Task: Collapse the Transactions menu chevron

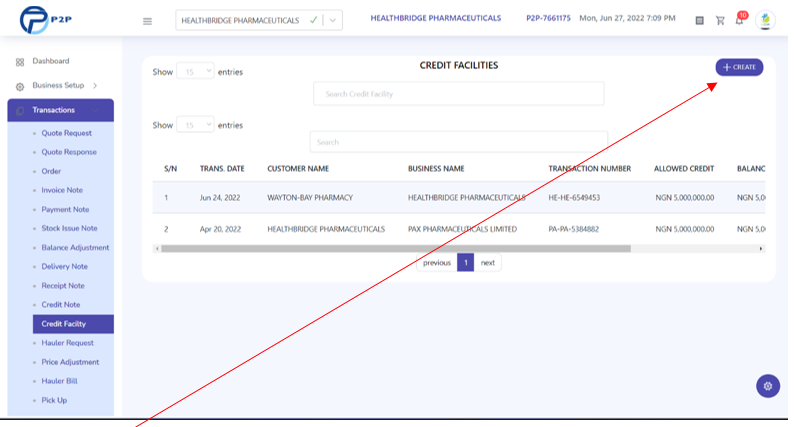Action: coord(95,110)
